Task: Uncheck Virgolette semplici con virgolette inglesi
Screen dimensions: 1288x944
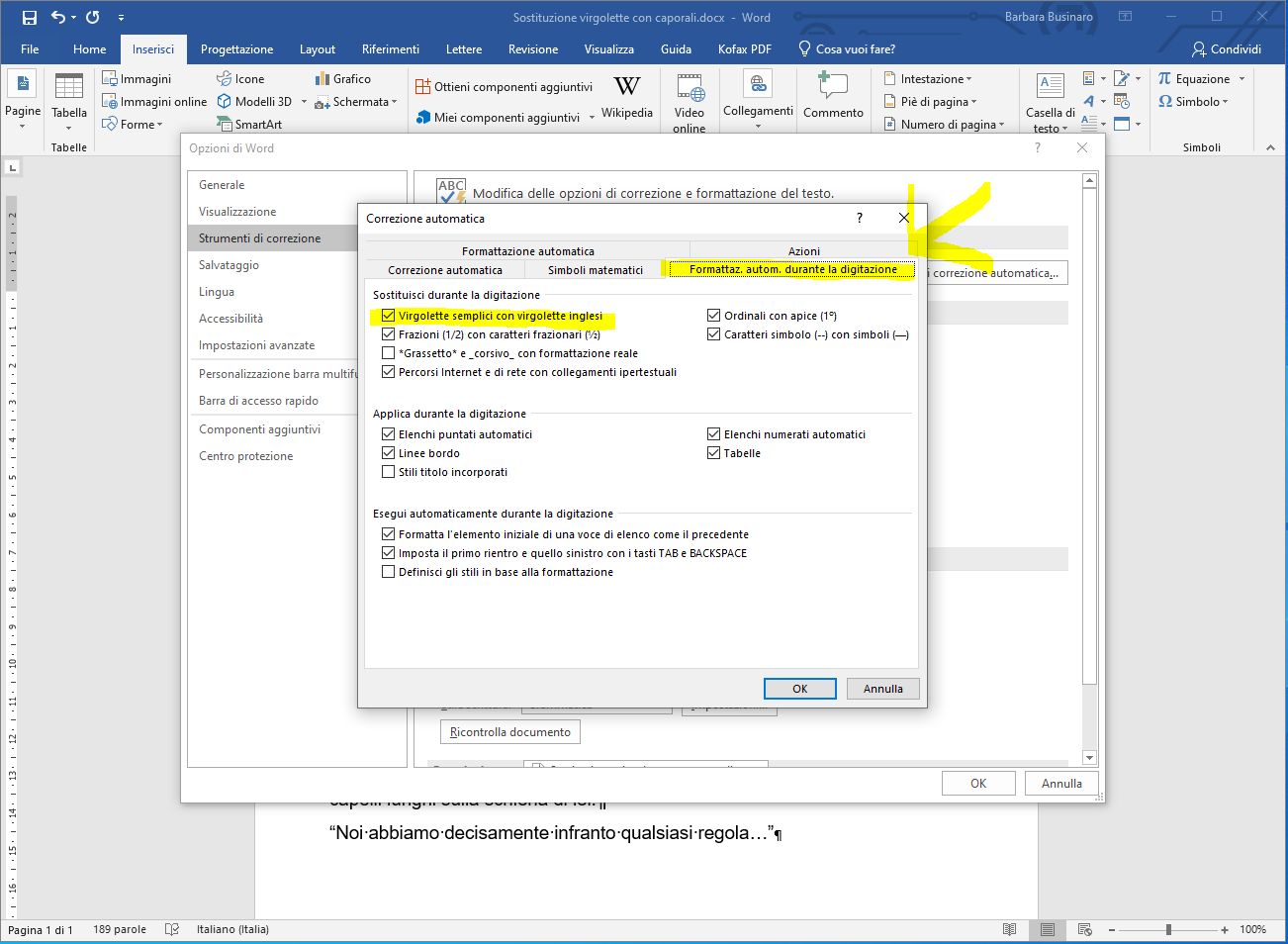Action: pos(389,316)
